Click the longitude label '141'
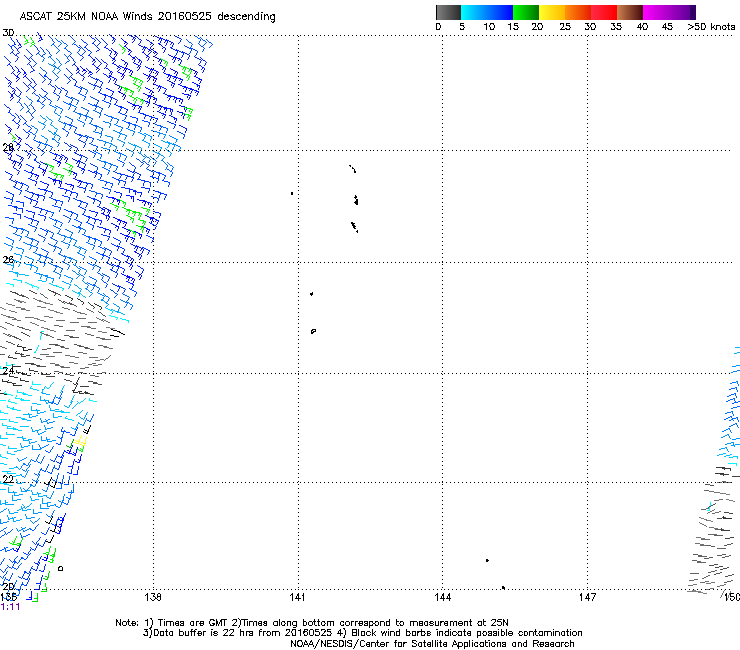 coord(297,598)
